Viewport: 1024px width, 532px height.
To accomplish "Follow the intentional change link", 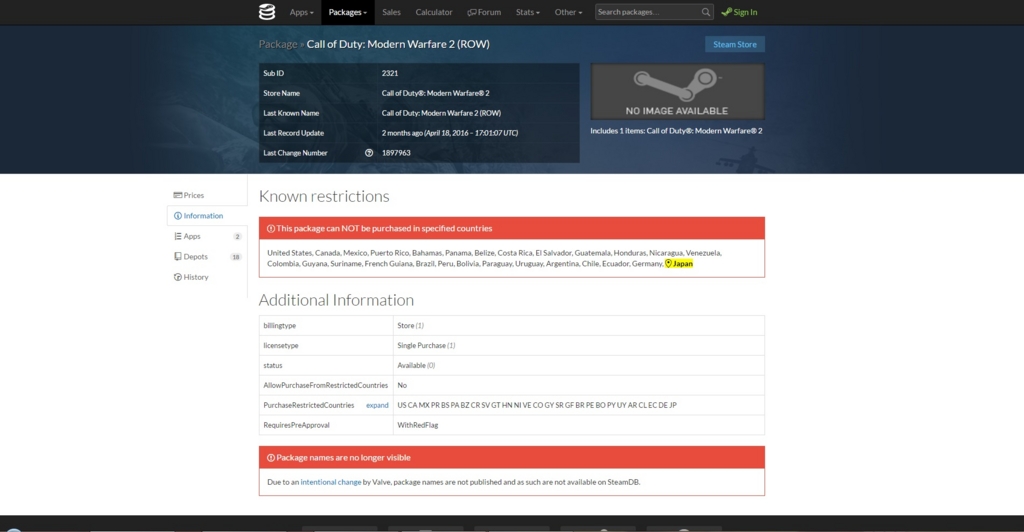I will coord(330,482).
